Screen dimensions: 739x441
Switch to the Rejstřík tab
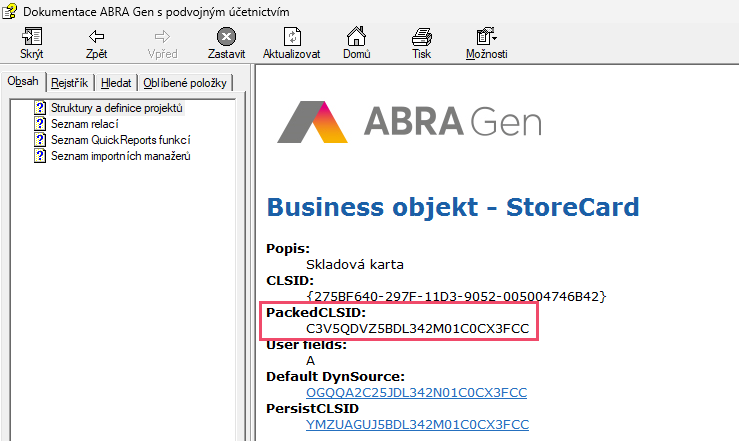pos(72,83)
